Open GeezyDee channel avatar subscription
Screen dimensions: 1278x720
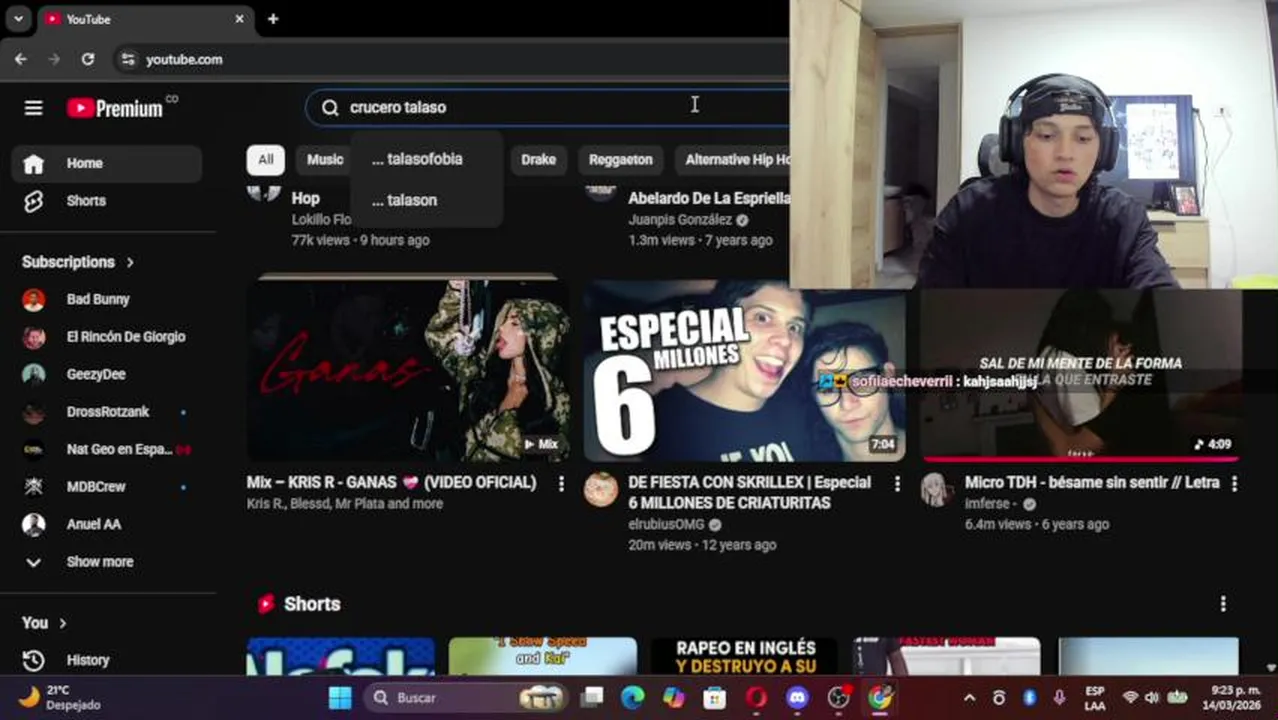pos(34,374)
